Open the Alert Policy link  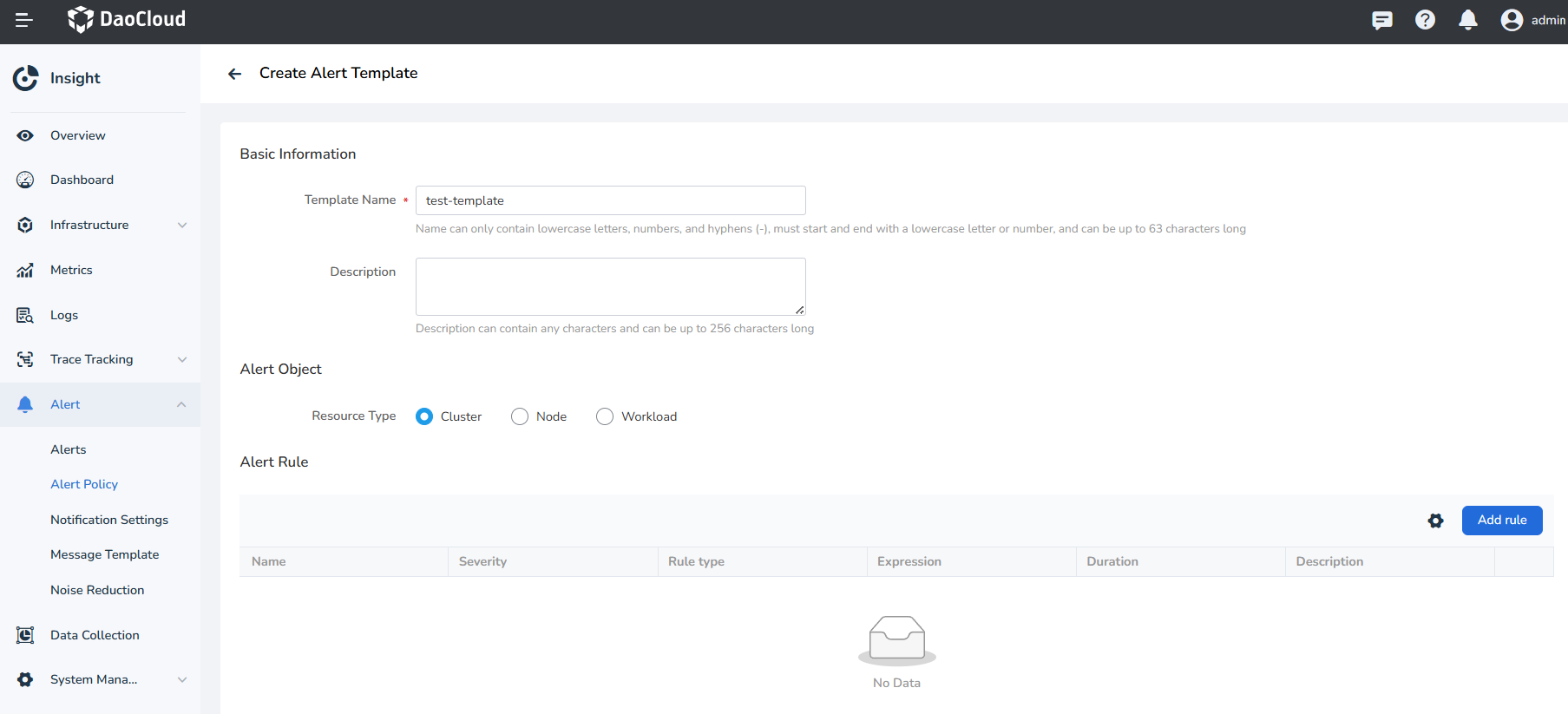84,484
